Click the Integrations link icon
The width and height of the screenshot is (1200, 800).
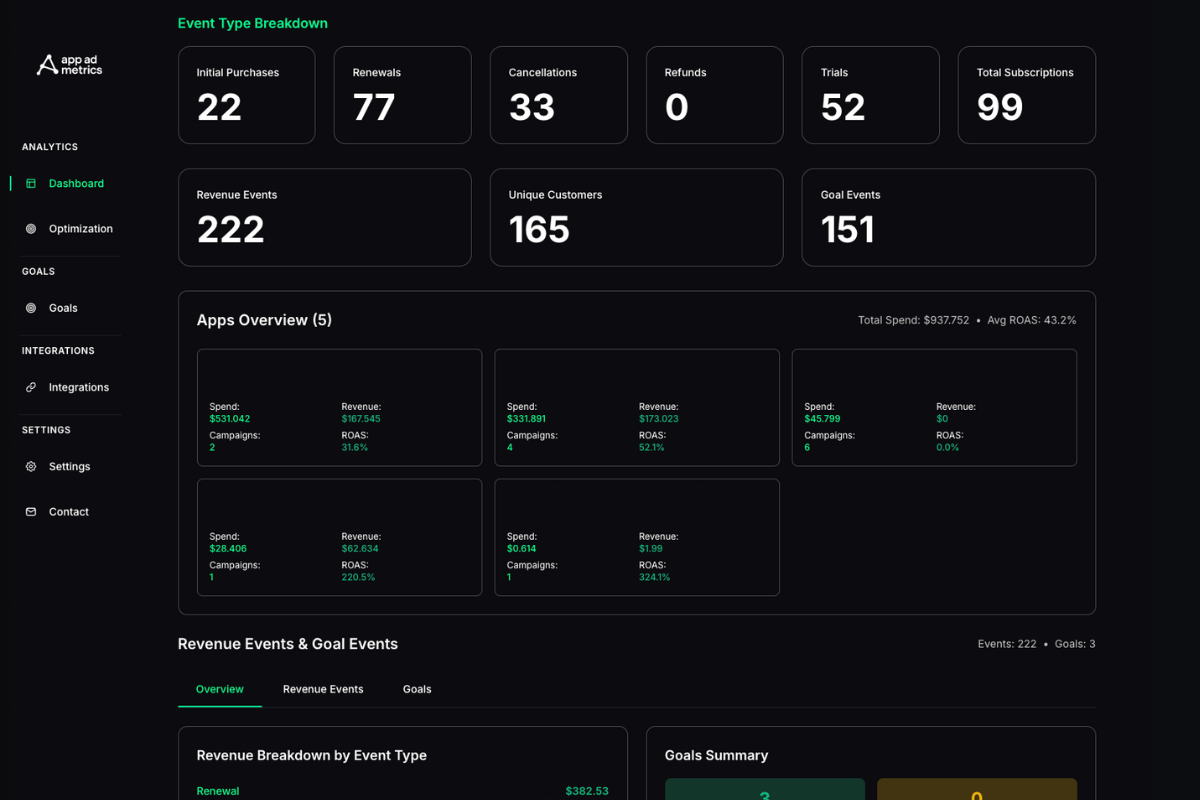[31, 387]
